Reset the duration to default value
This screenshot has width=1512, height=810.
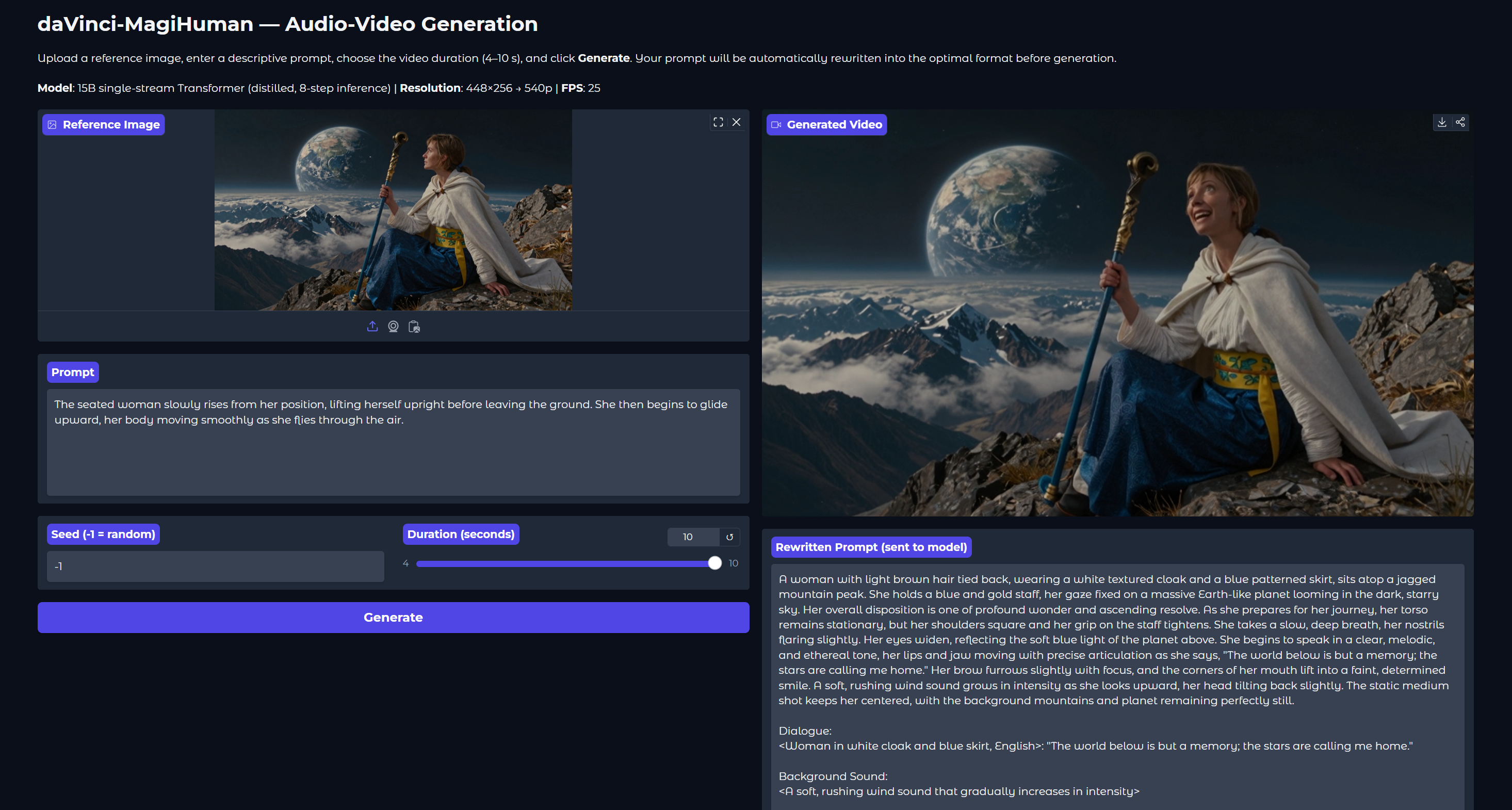729,537
